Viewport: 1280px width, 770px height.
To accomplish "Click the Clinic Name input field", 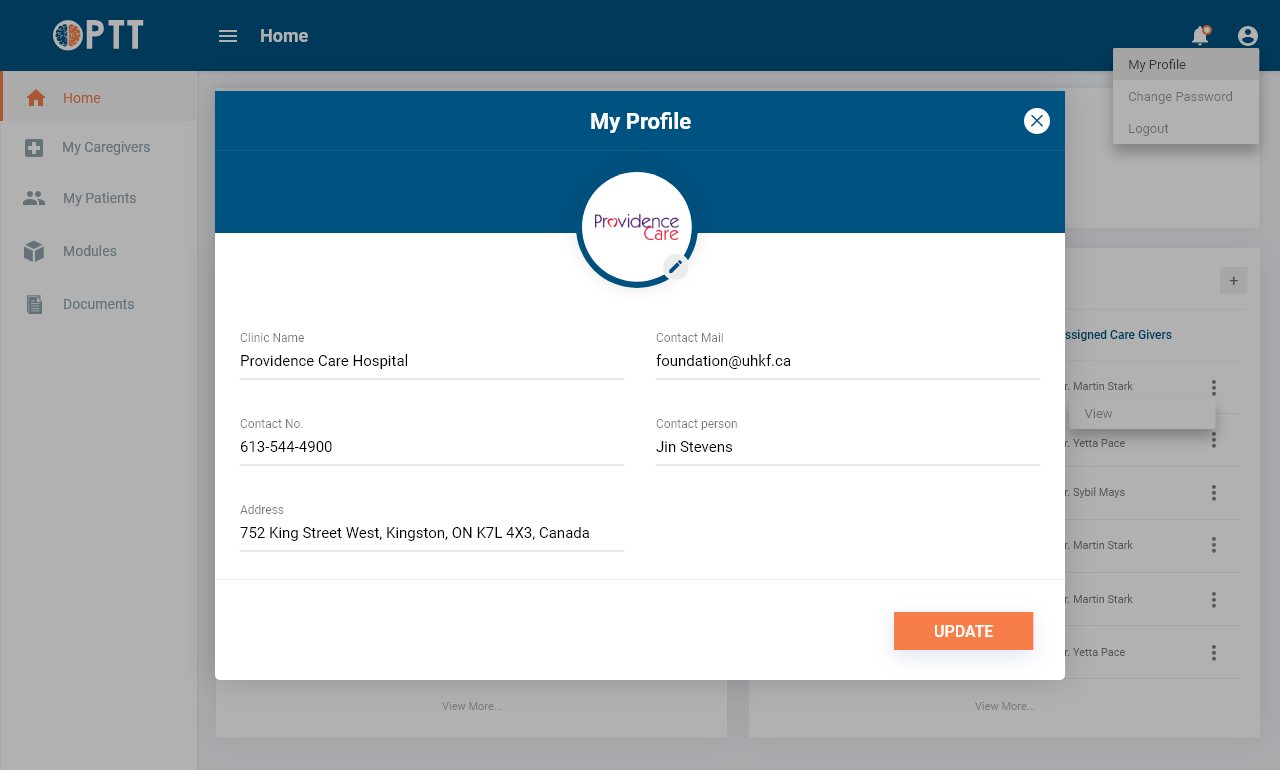I will pyautogui.click(x=431, y=361).
